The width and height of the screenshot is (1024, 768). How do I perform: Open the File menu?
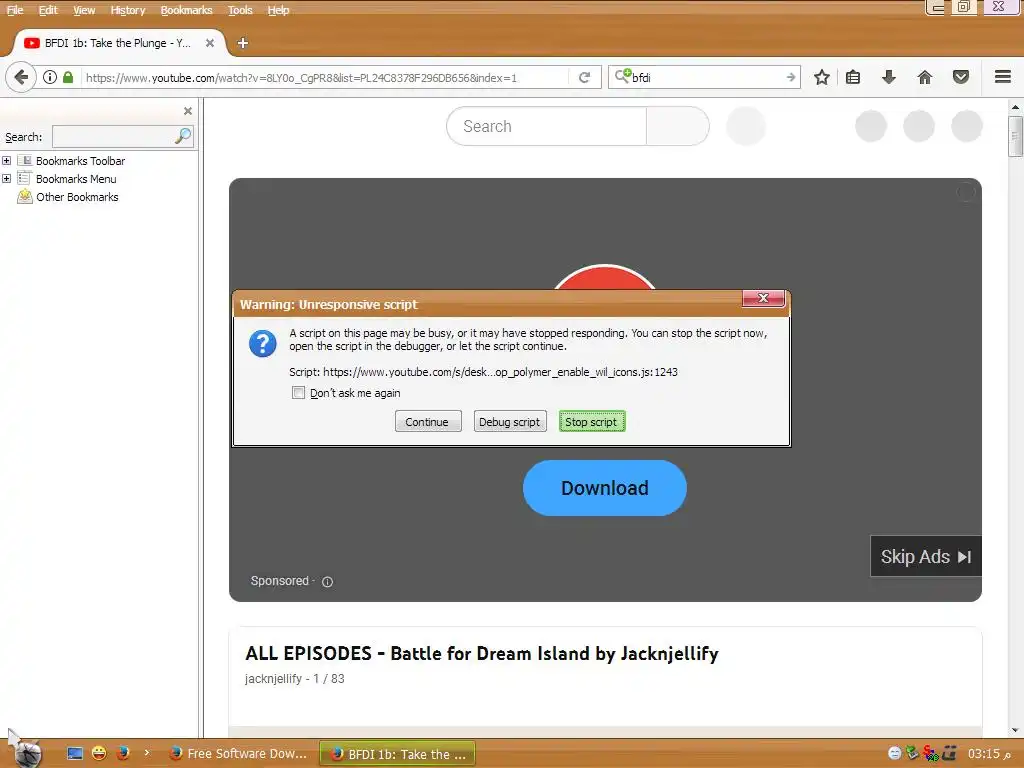[x=15, y=10]
